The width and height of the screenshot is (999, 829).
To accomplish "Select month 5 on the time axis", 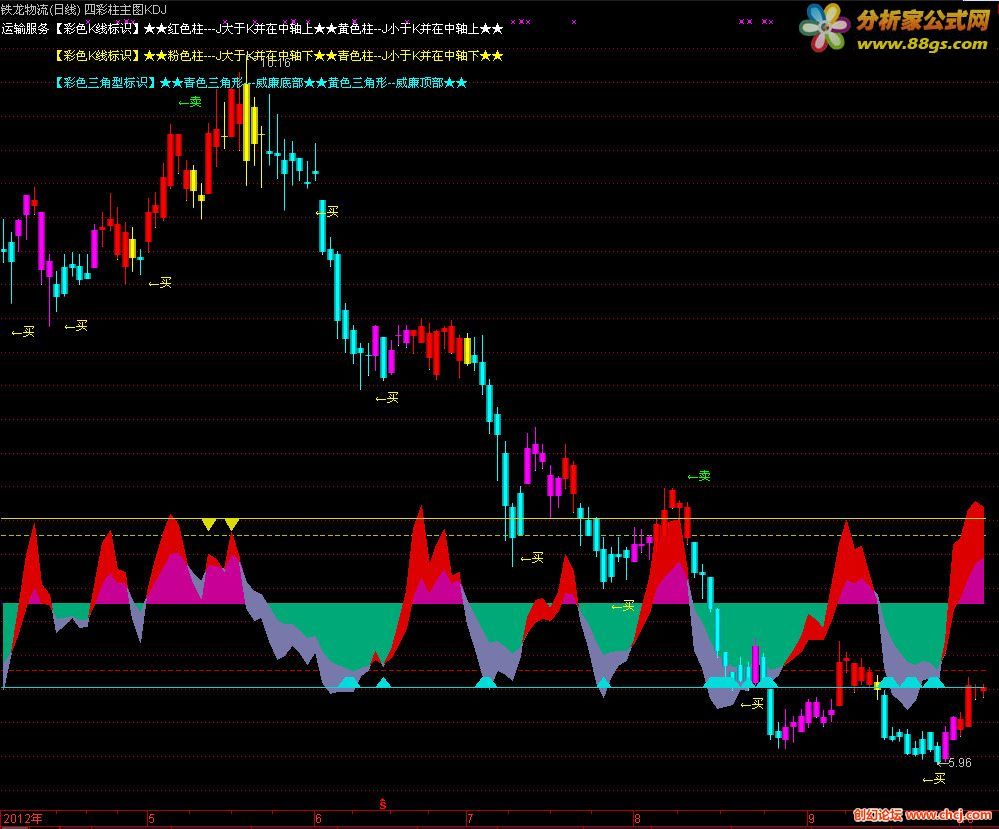I will pos(151,819).
